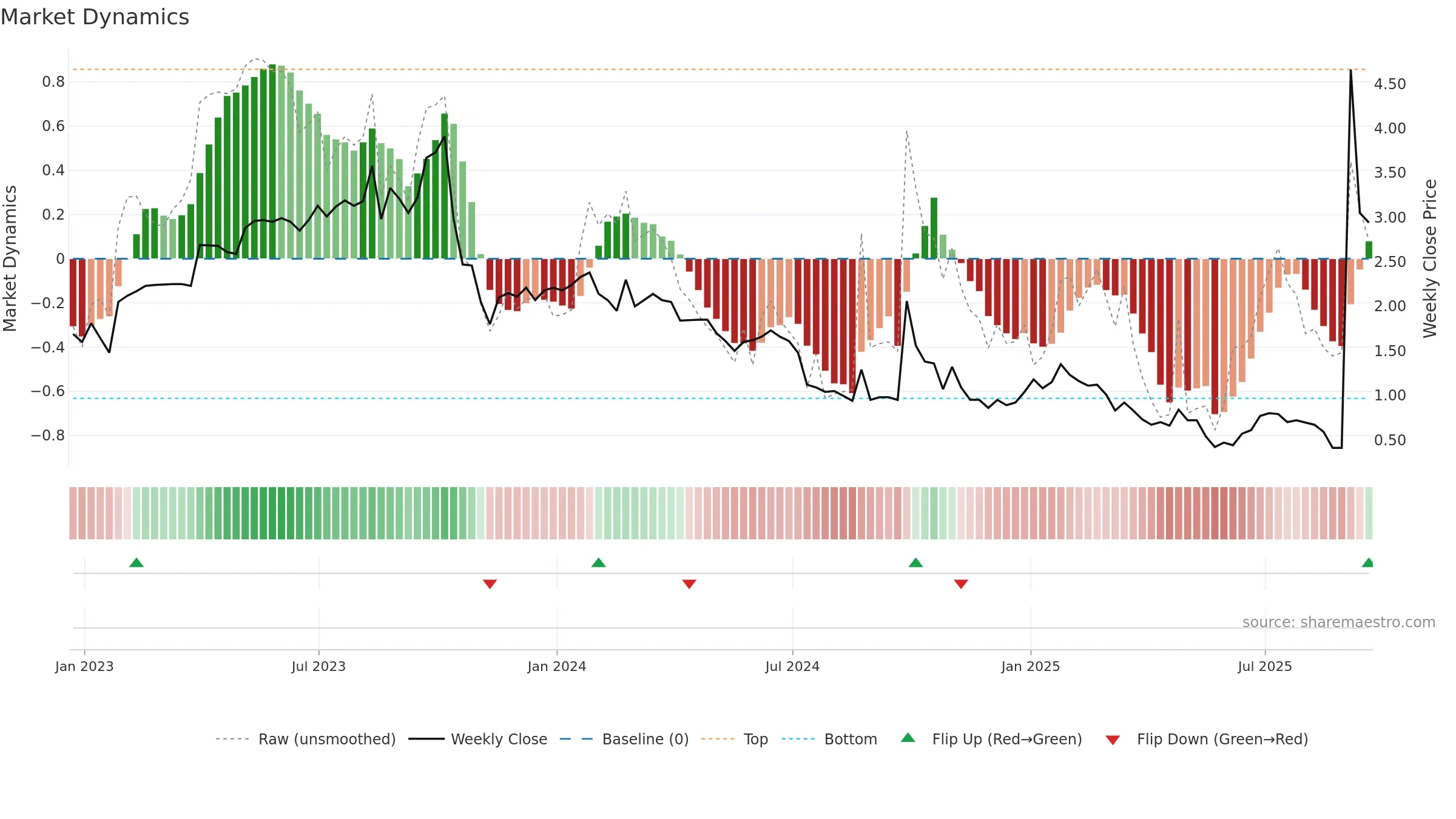Image resolution: width=1456 pixels, height=819 pixels.
Task: Click the solid black line swatch in legend
Action: 426,739
